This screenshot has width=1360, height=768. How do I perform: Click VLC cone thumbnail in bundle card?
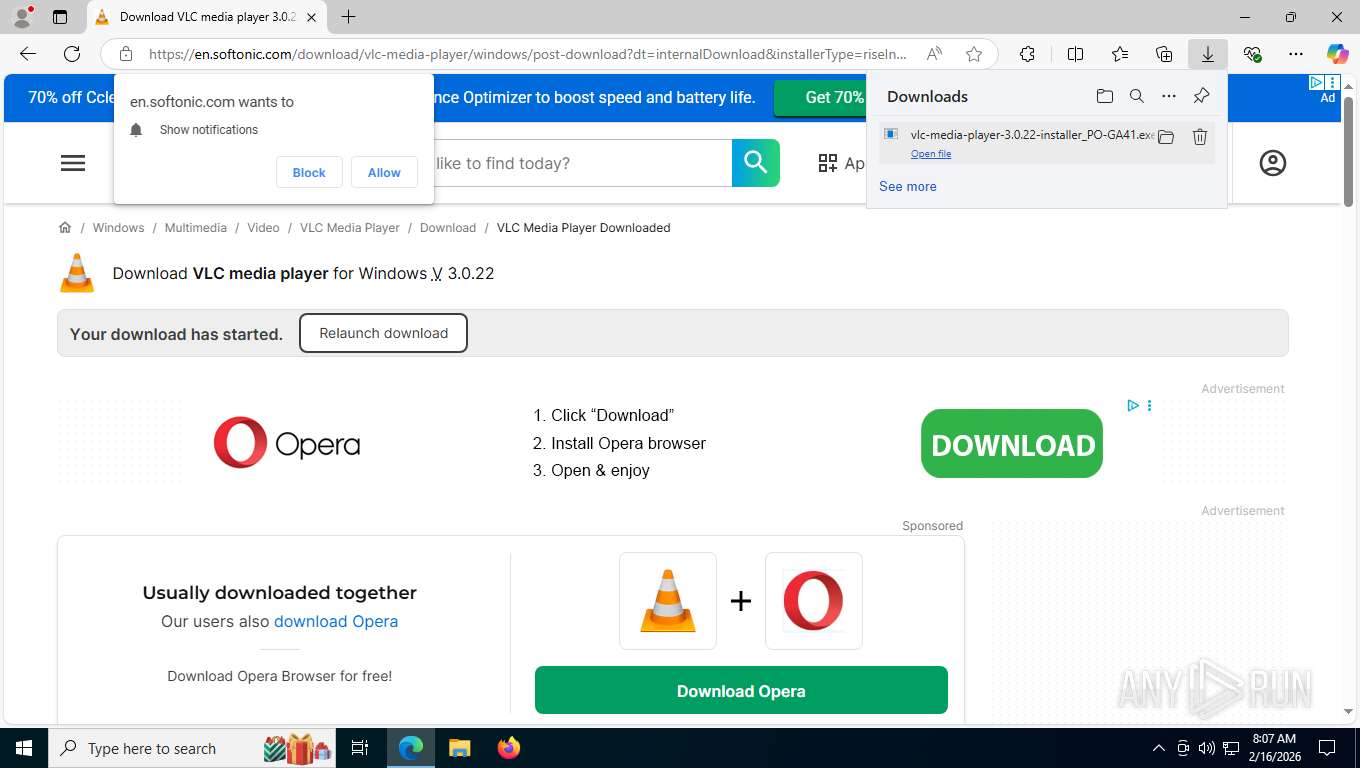(668, 601)
